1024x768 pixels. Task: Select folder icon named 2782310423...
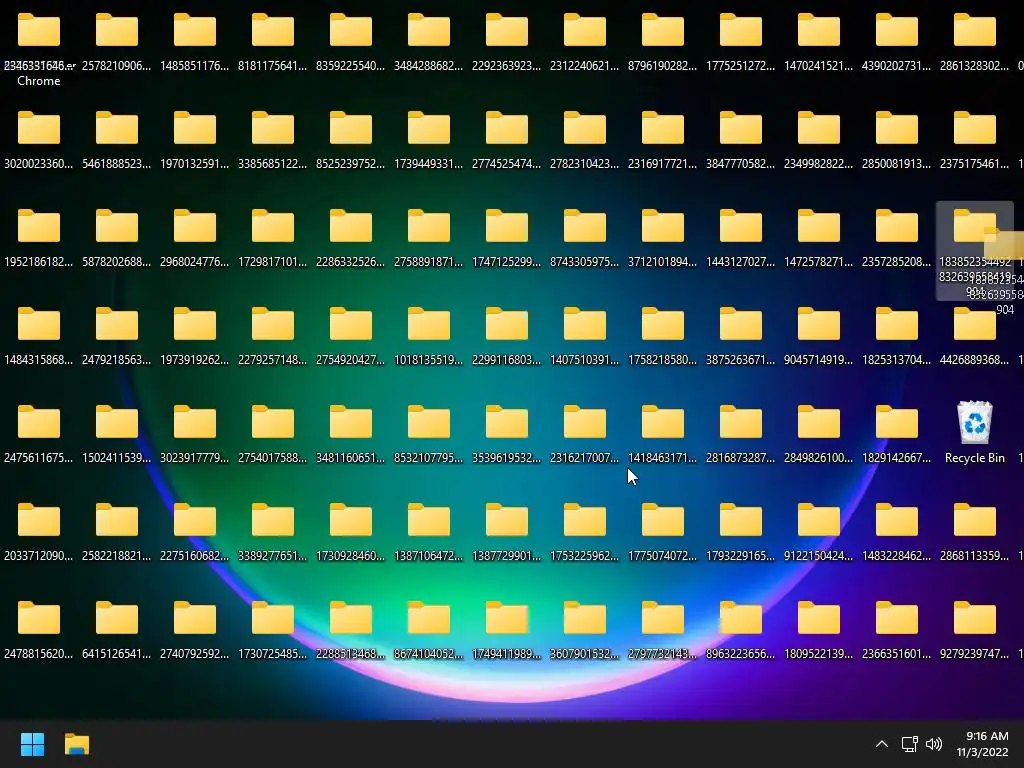tap(585, 129)
